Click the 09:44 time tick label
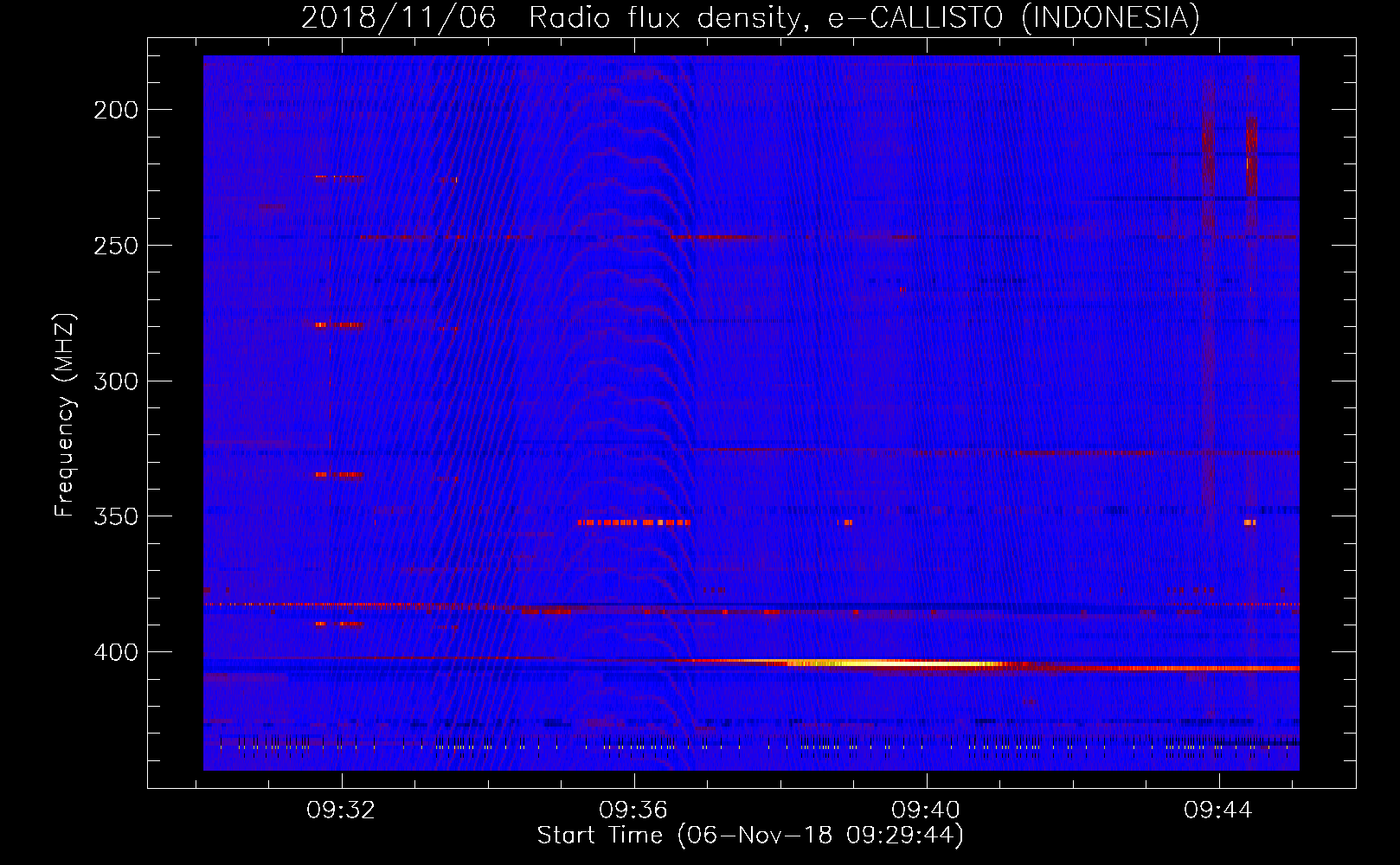 tap(1218, 811)
